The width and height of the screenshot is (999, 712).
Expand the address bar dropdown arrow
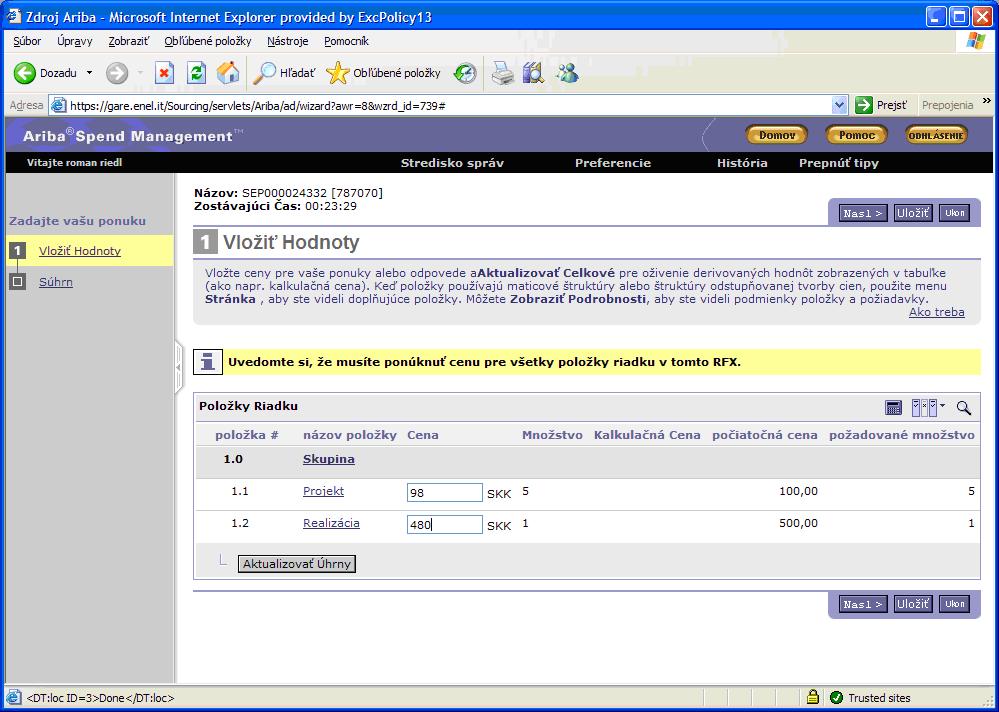tap(839, 105)
